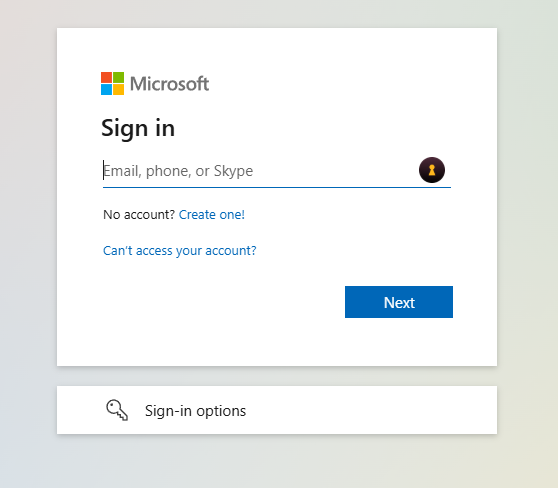Click the key icon beside Sign-in options

click(117, 410)
